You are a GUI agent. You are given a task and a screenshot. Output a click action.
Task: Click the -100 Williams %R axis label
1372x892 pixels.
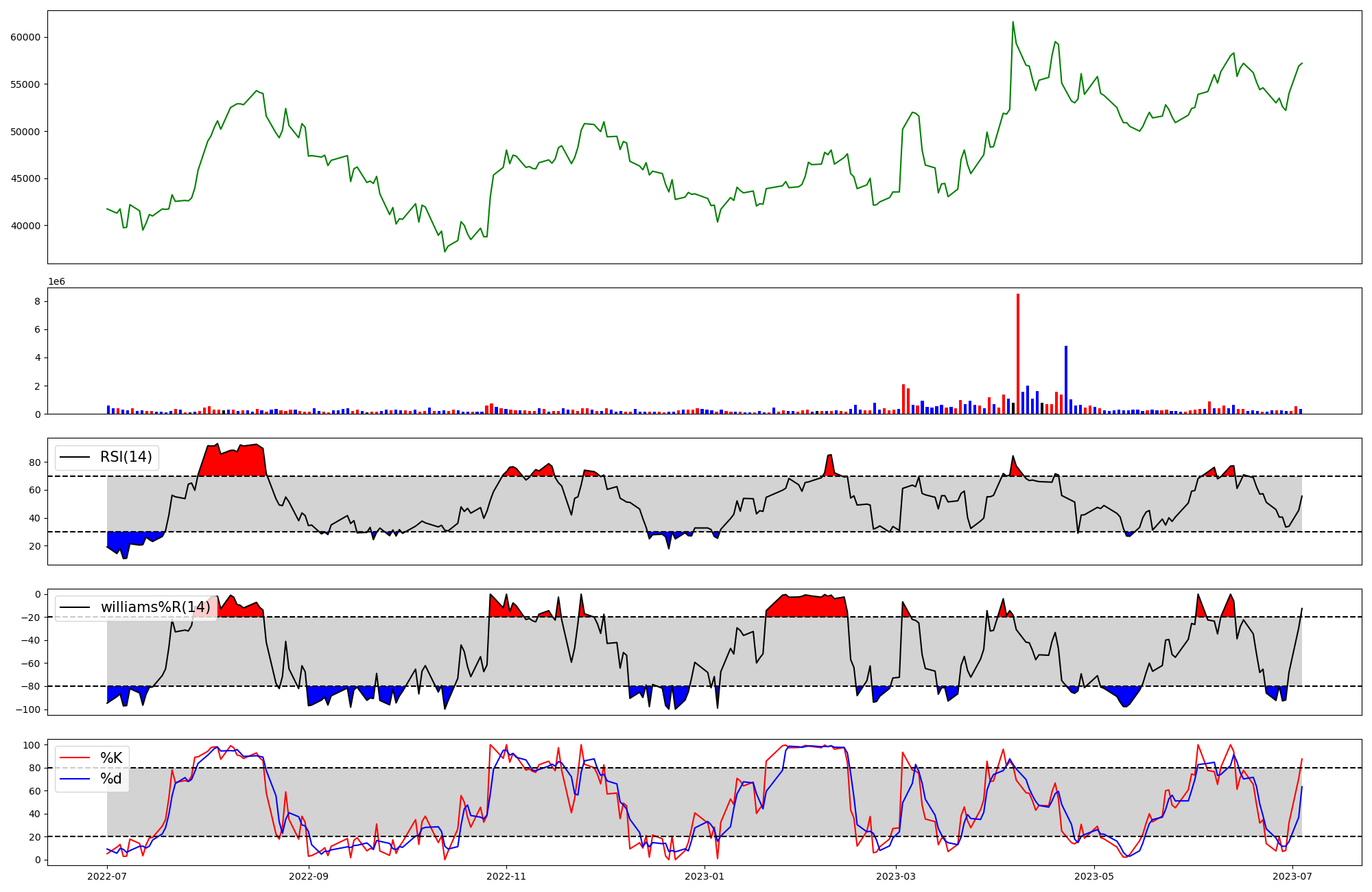(x=29, y=709)
